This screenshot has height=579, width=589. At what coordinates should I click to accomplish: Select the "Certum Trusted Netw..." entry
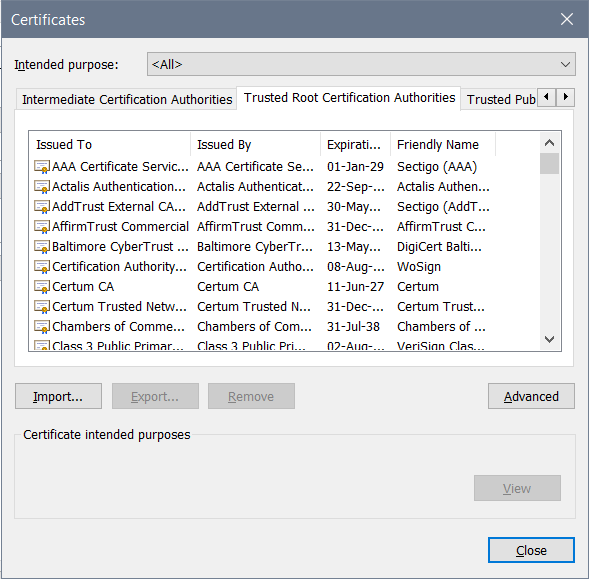point(119,307)
